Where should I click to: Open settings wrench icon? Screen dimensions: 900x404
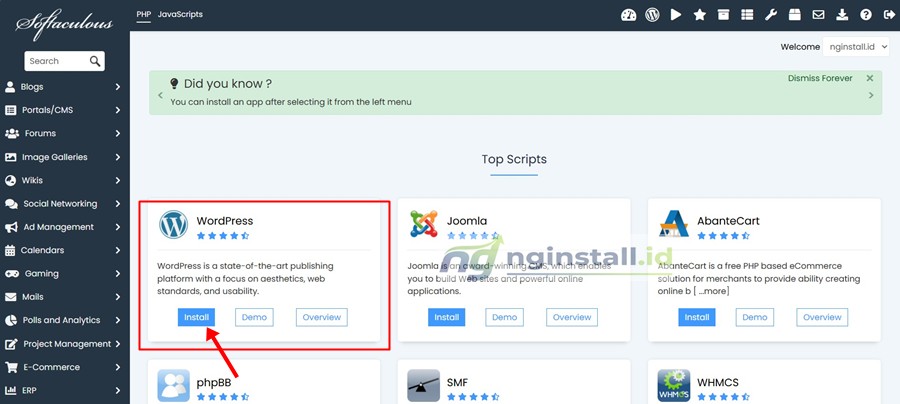coord(771,15)
